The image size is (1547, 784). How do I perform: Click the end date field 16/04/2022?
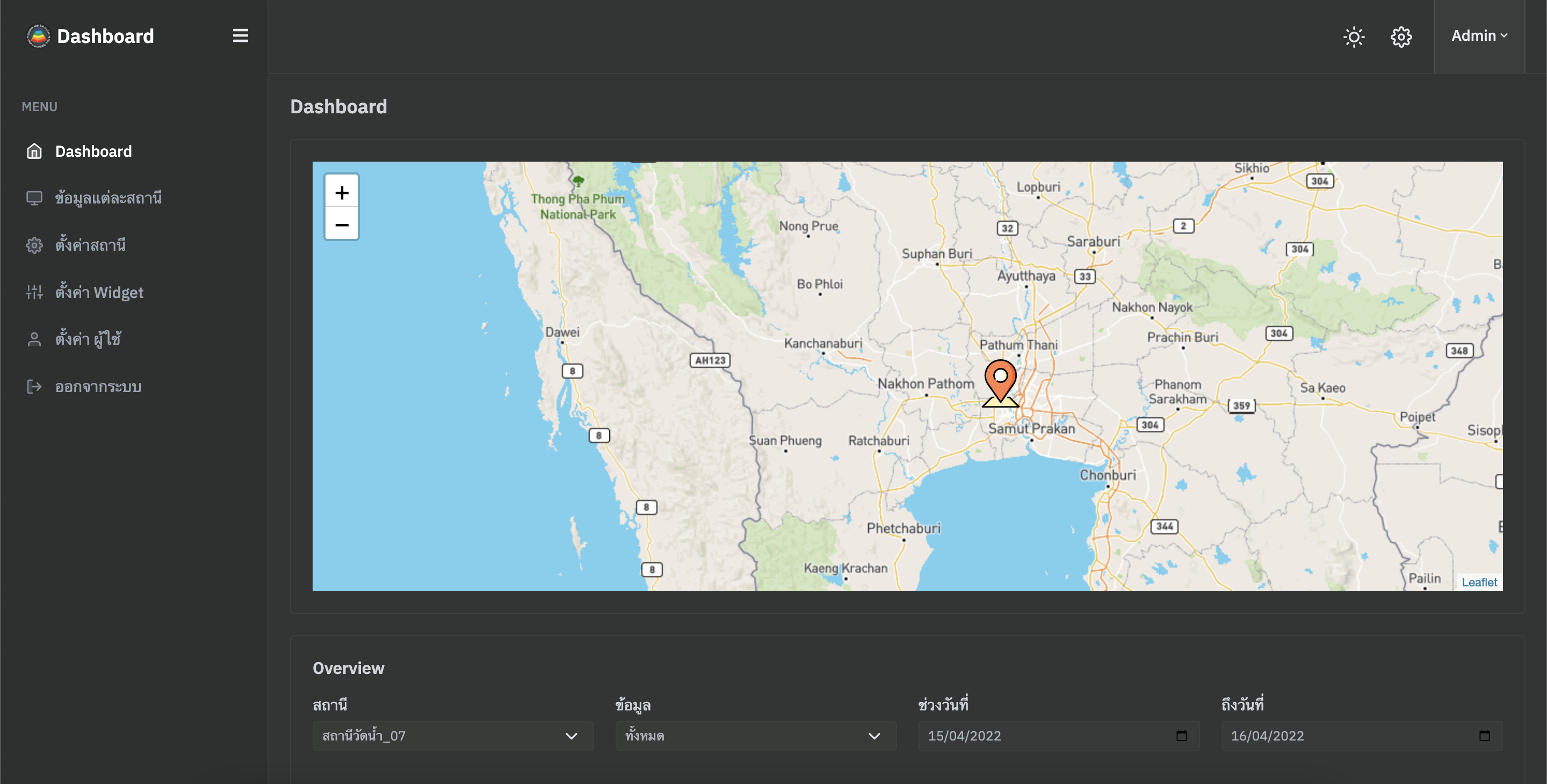(x=1362, y=736)
